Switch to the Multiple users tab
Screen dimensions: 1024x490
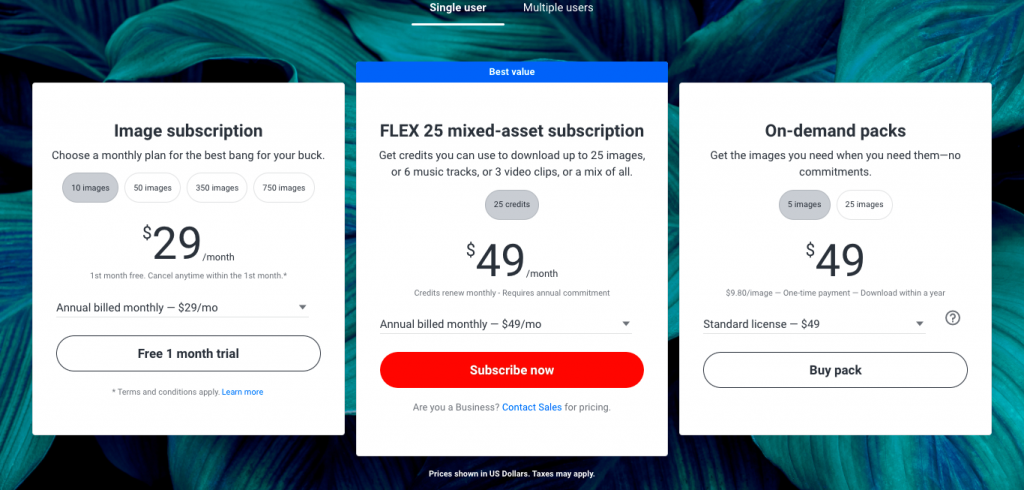[558, 8]
